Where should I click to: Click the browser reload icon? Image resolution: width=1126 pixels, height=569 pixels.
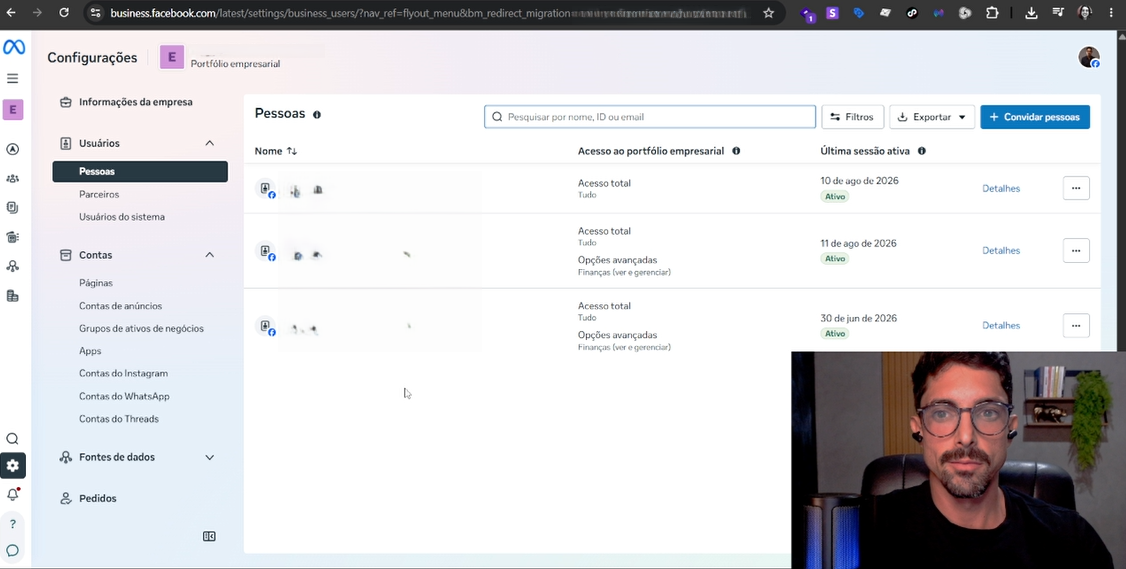[64, 12]
